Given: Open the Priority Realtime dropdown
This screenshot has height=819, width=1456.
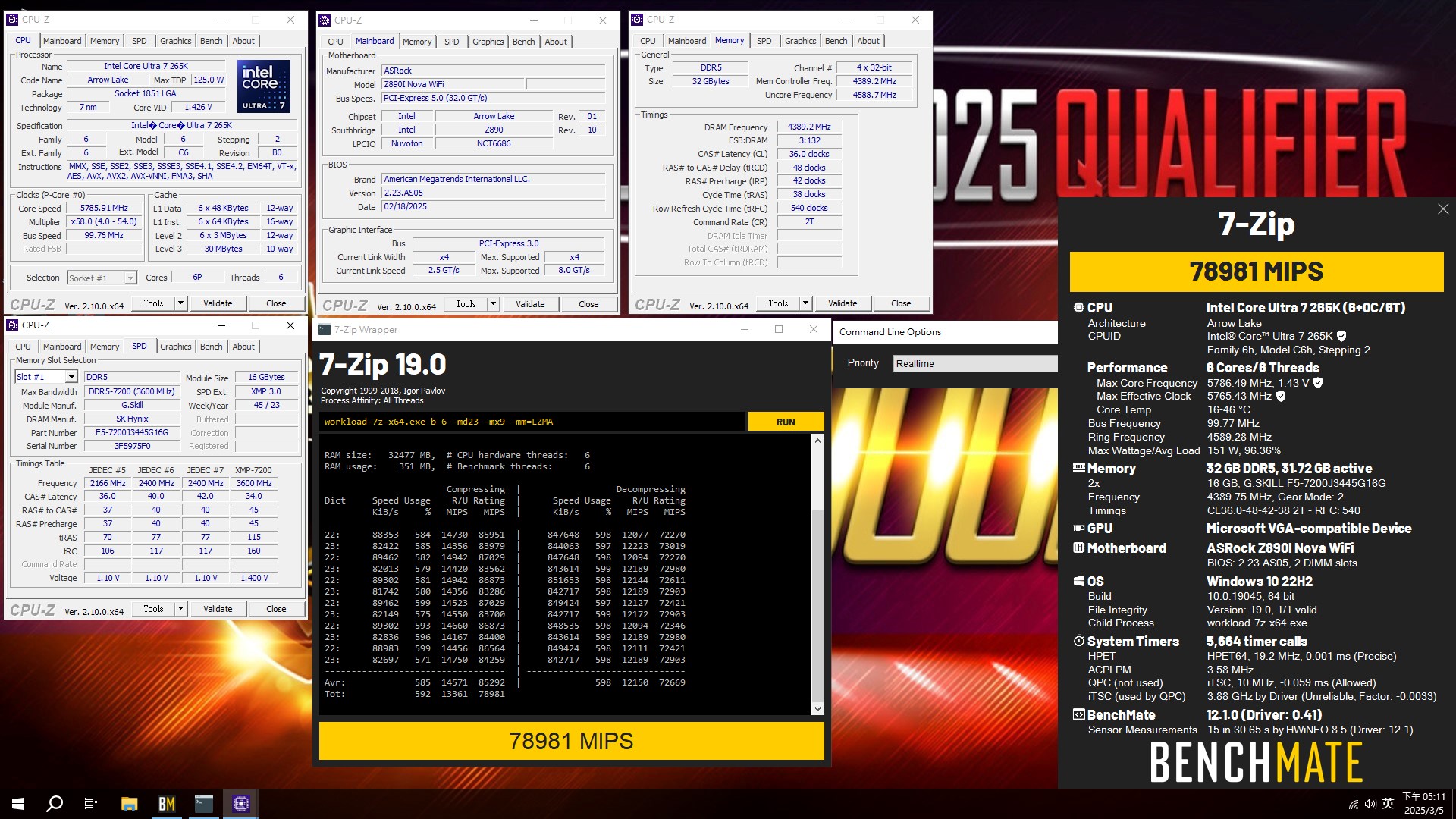Looking at the screenshot, I should (x=975, y=364).
